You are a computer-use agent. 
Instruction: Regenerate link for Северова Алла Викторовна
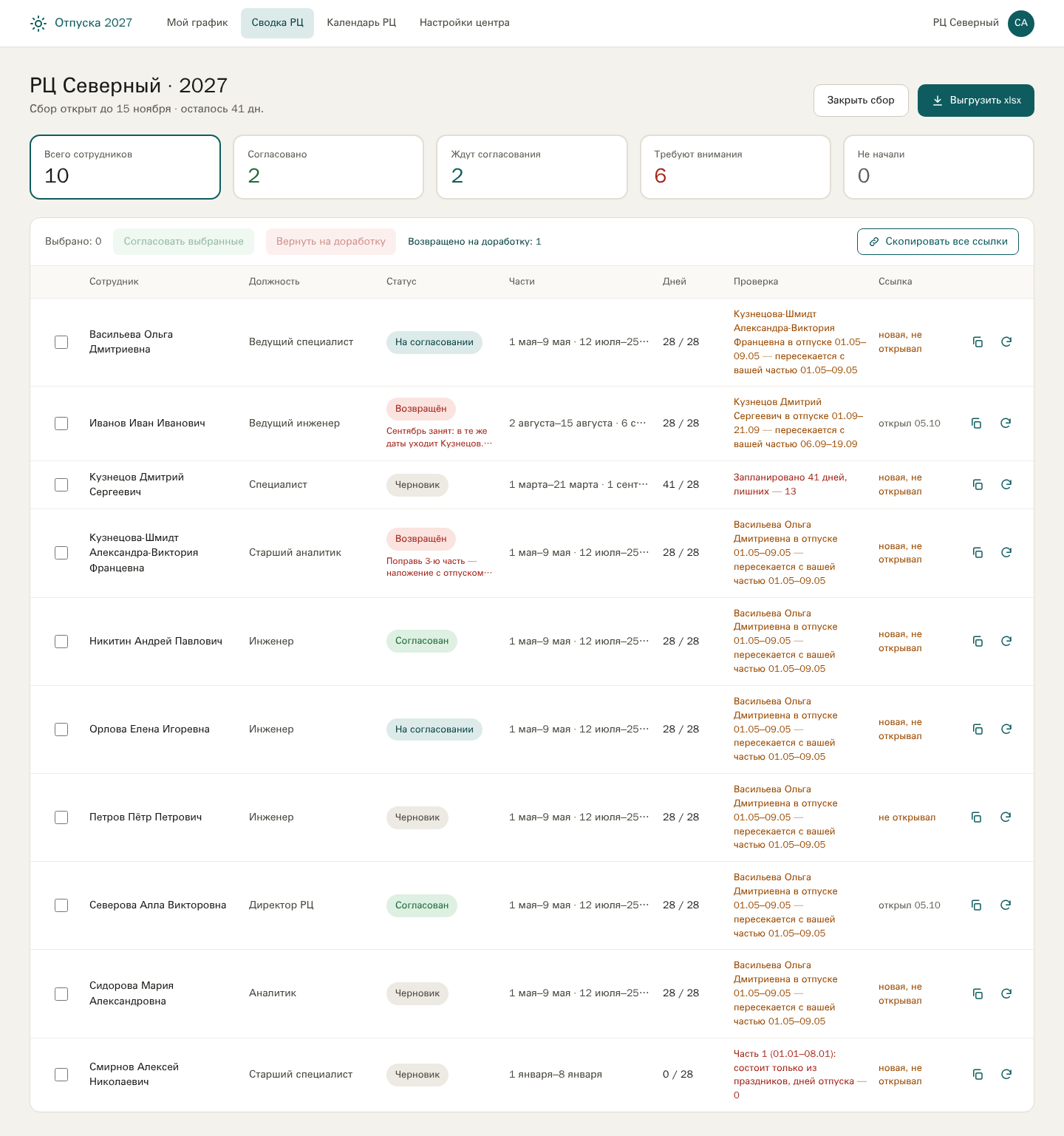pos(1005,905)
